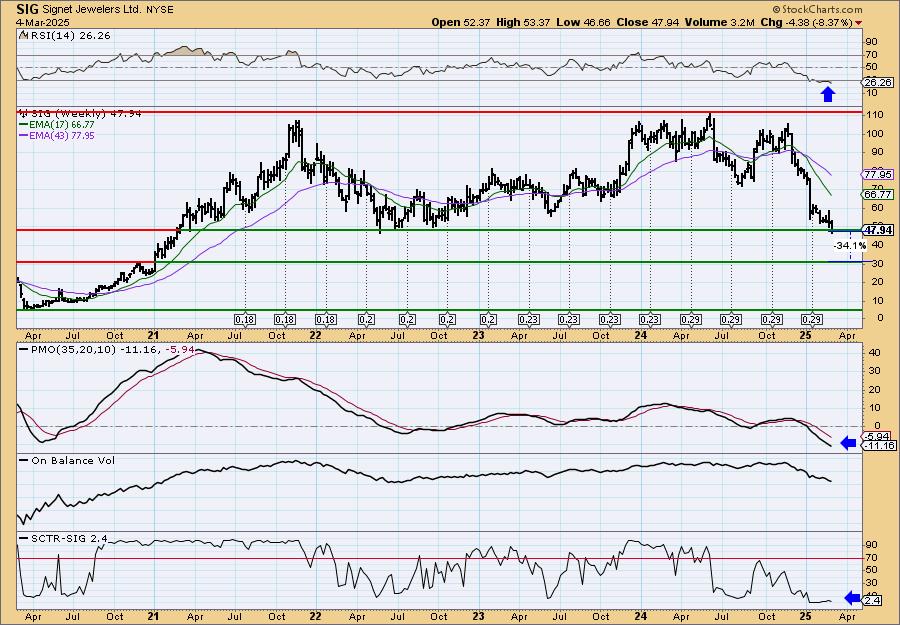The height and width of the screenshot is (625, 900).
Task: Click the RSI area-chart icon beside RSI(14)
Action: tap(24, 35)
